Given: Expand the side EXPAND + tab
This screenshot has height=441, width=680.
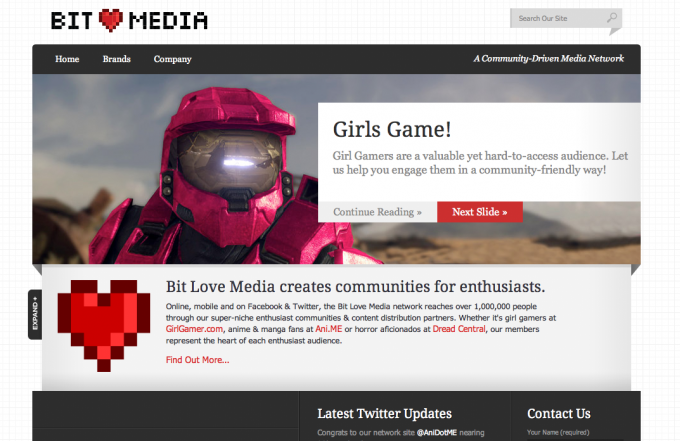Looking at the screenshot, I should coord(35,314).
